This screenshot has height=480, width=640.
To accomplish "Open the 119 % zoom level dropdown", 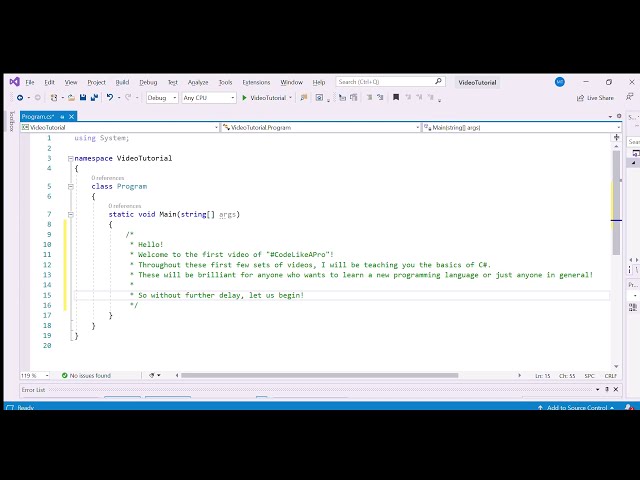I will (35, 376).
